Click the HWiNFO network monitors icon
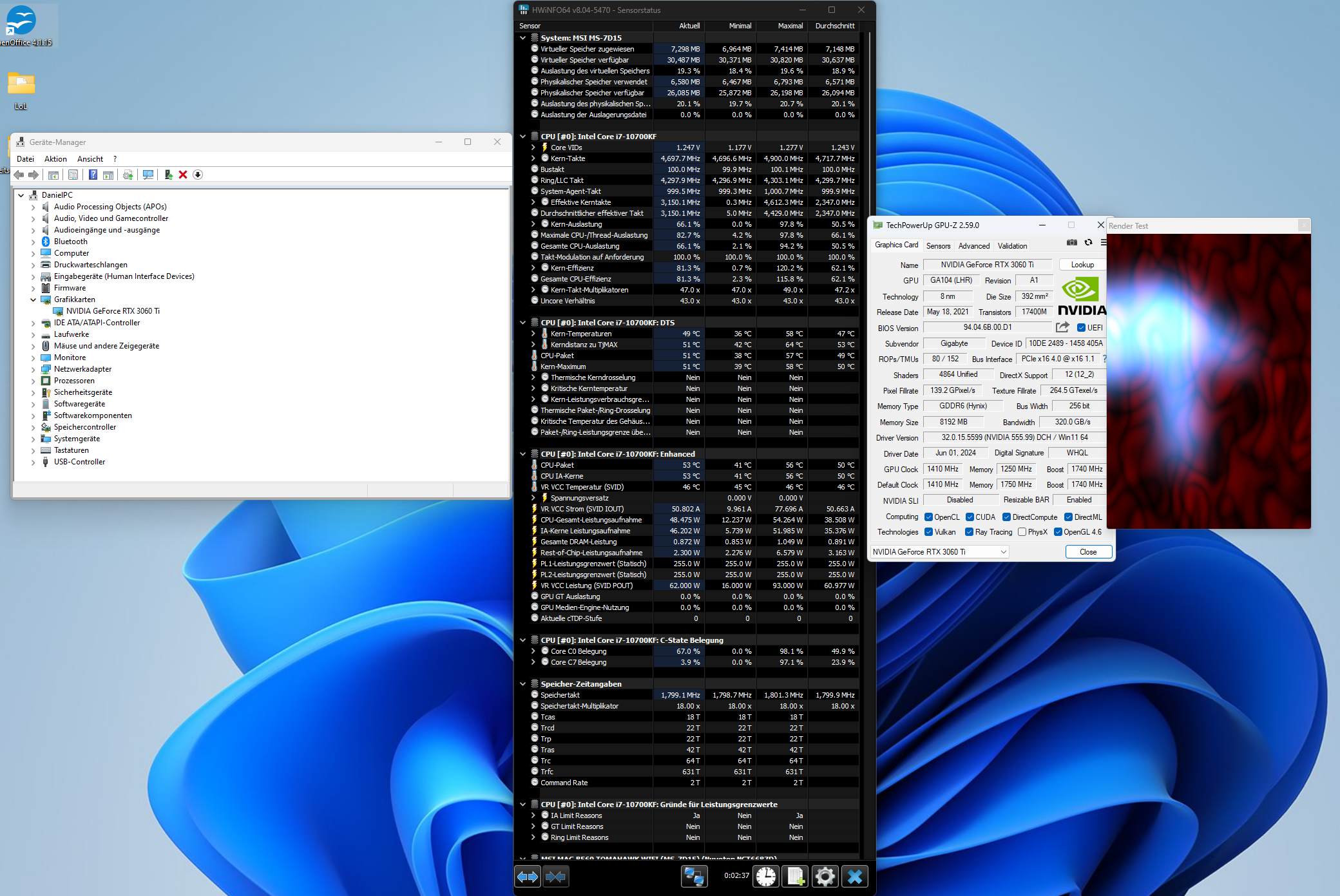The image size is (1340, 896). (694, 876)
